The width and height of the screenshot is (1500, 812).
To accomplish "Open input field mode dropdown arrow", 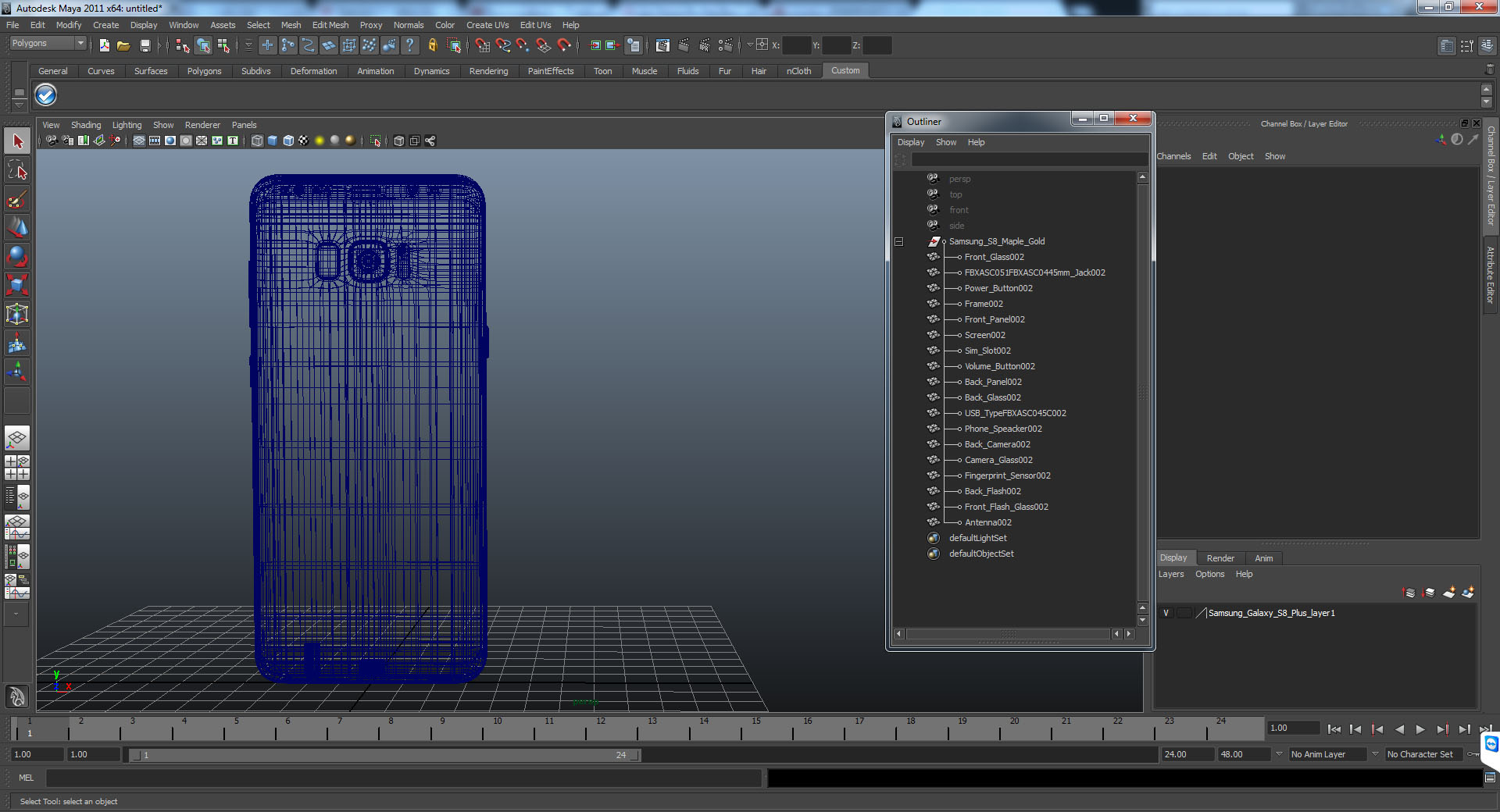I will (750, 45).
